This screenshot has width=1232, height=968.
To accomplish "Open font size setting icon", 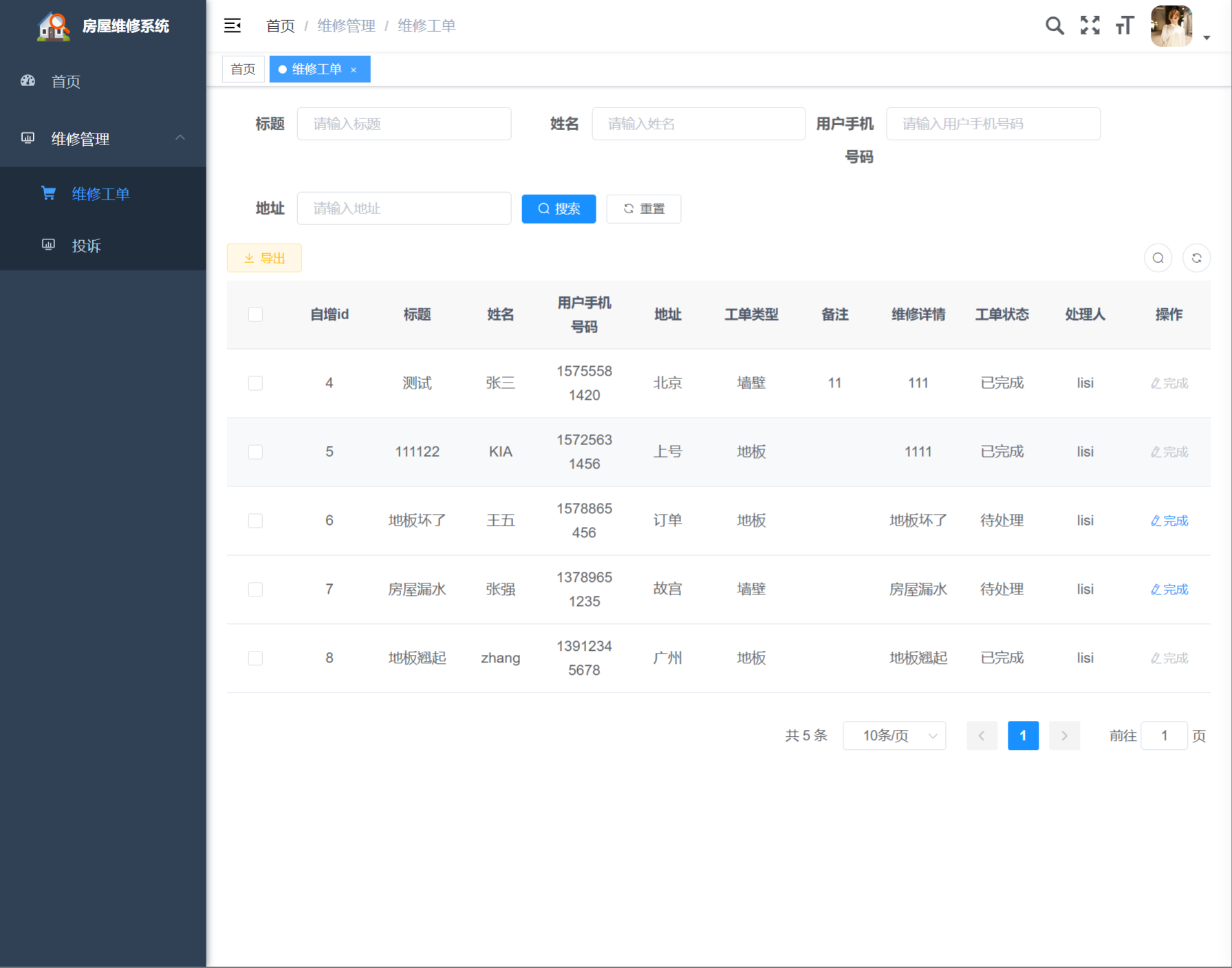I will coord(1125,25).
